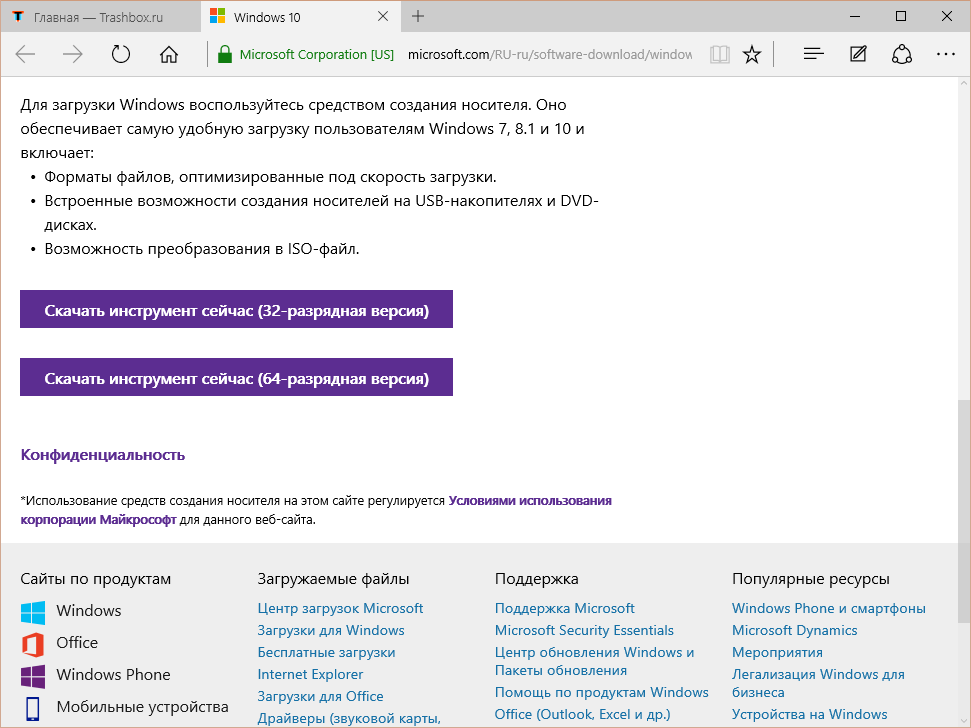Click the Возможность преобразования в ISO-файл bullet

click(202, 249)
